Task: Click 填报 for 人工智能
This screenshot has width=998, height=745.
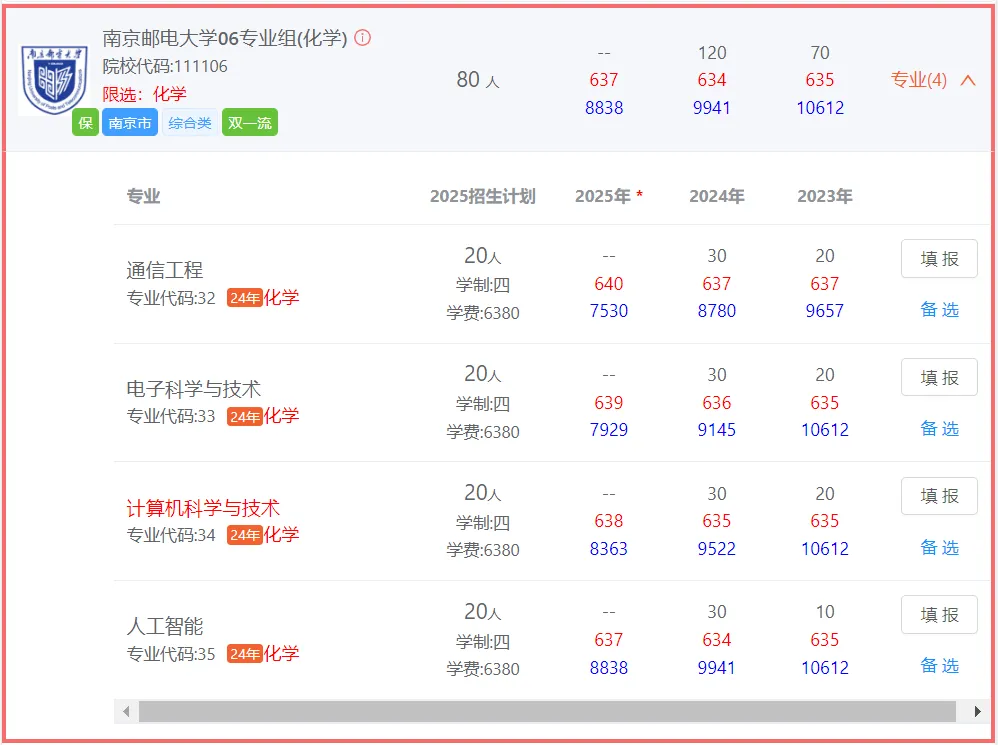Action: [x=939, y=615]
